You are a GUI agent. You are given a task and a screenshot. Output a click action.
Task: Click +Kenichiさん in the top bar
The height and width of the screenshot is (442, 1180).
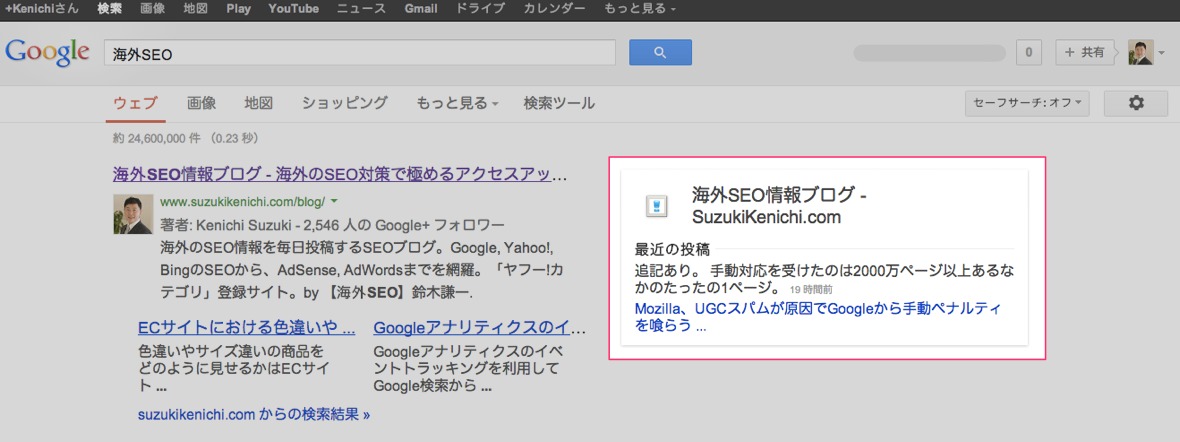pos(41,10)
